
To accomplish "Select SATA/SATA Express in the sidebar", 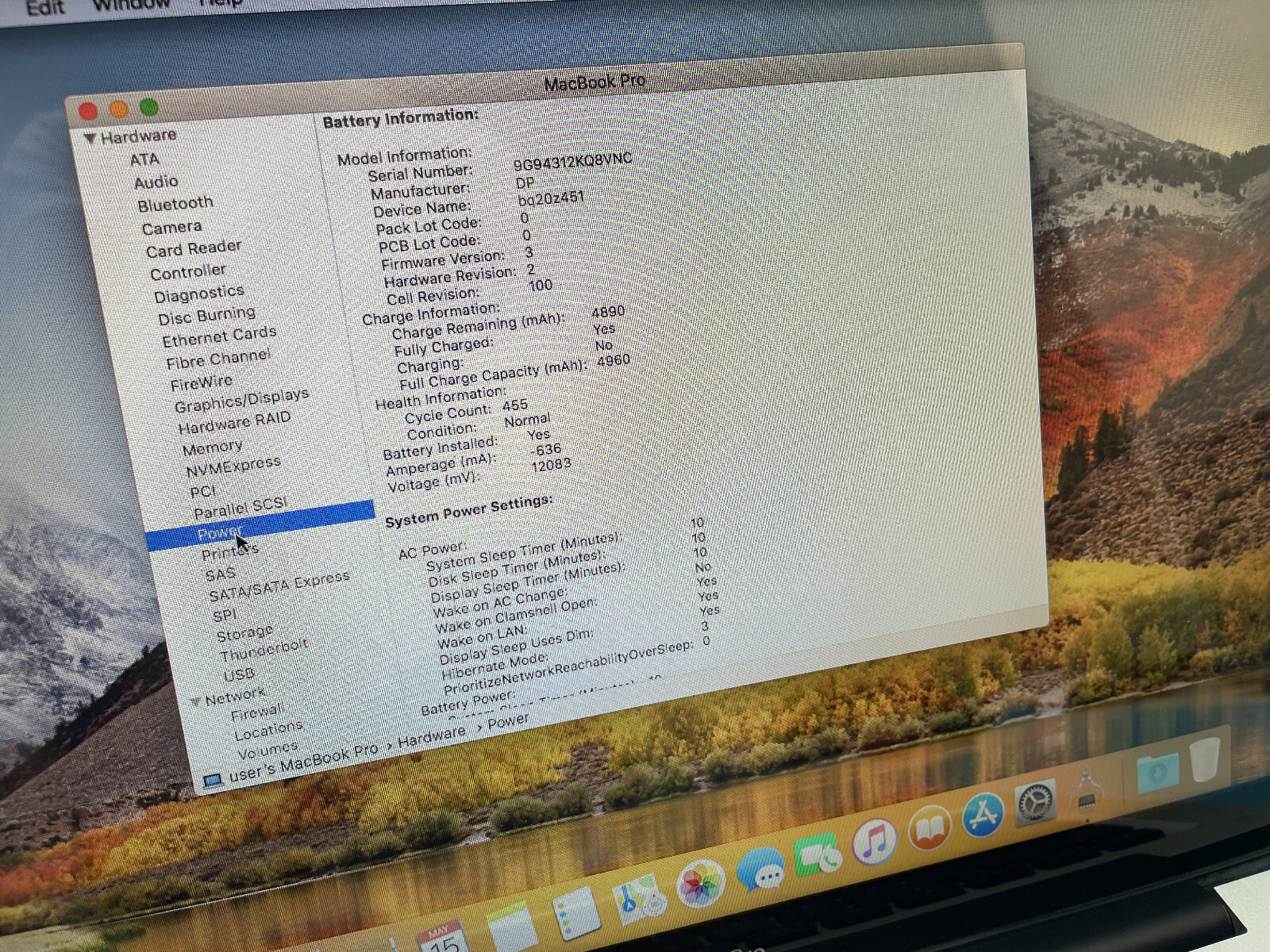I will pyautogui.click(x=279, y=585).
